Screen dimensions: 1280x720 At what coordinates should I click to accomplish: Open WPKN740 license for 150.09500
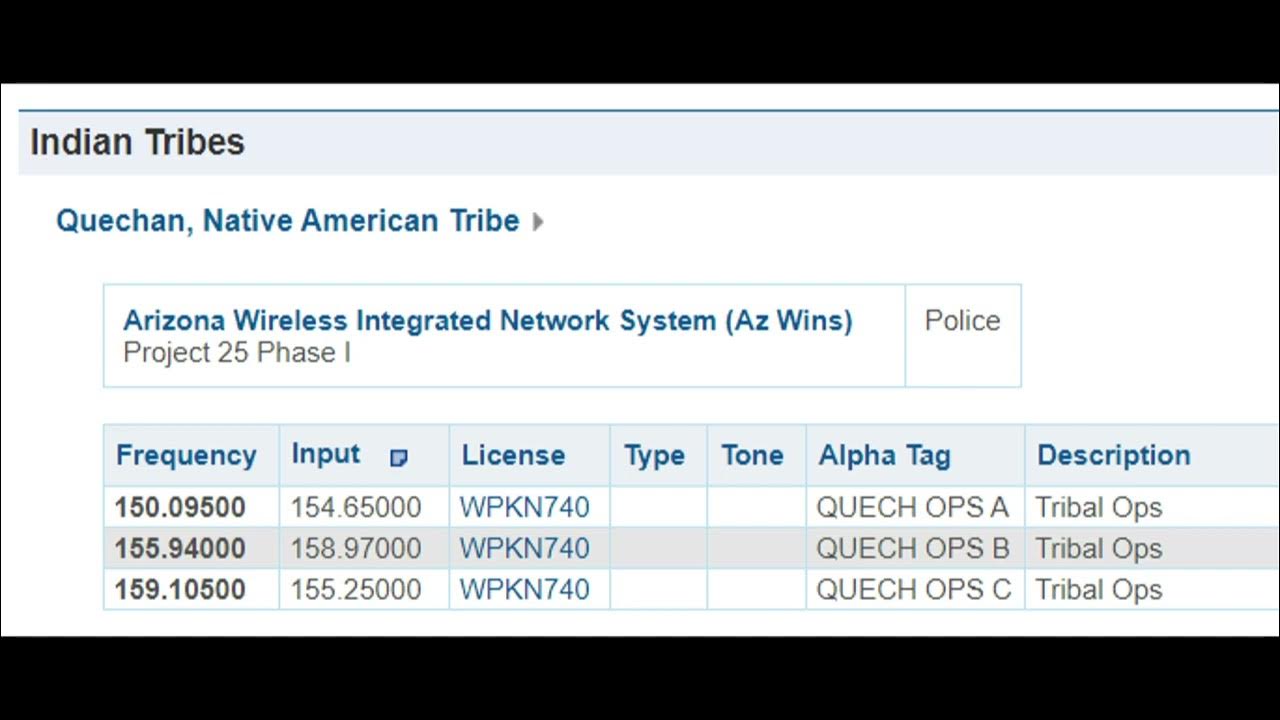point(524,507)
